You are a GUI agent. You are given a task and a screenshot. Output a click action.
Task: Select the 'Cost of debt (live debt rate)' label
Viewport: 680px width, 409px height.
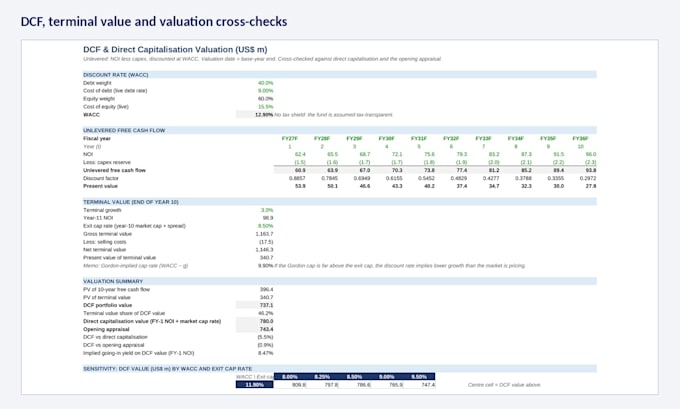(115, 91)
